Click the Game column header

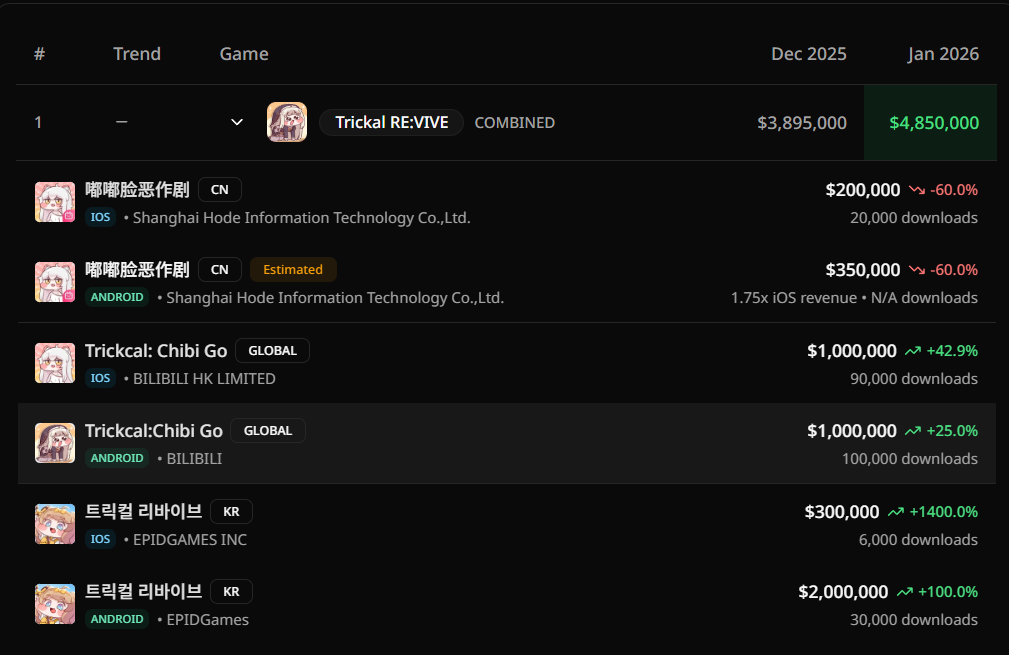pos(244,54)
